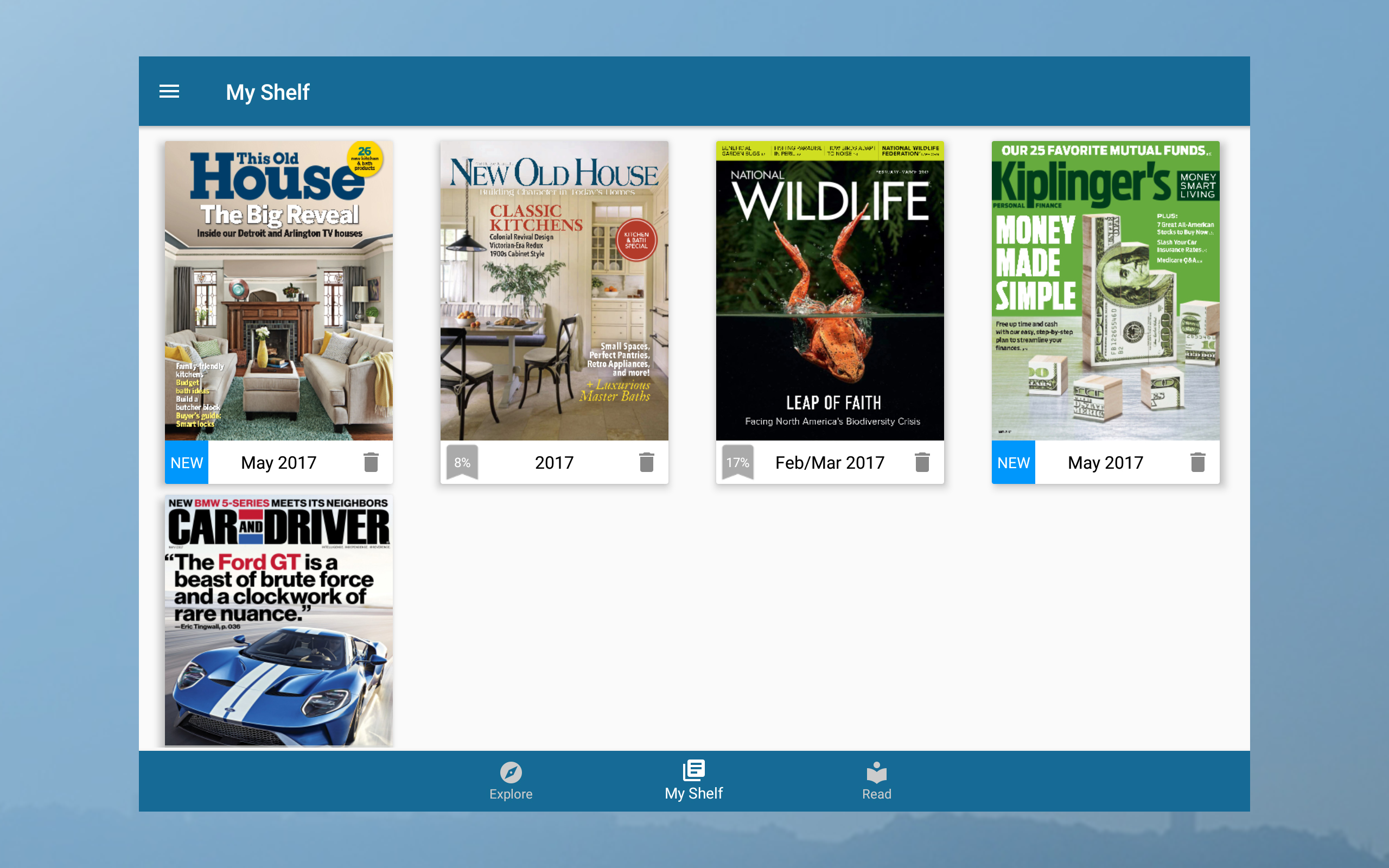The width and height of the screenshot is (1389, 868).
Task: Trash the Kiplinger's May 2017 issue
Action: [1198, 462]
